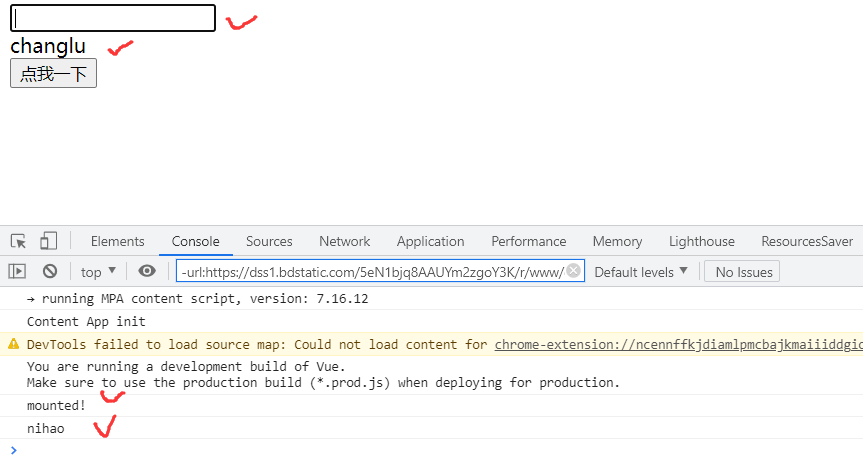The width and height of the screenshot is (863, 476).
Task: Show the console sidebar panel icon
Action: [x=17, y=271]
